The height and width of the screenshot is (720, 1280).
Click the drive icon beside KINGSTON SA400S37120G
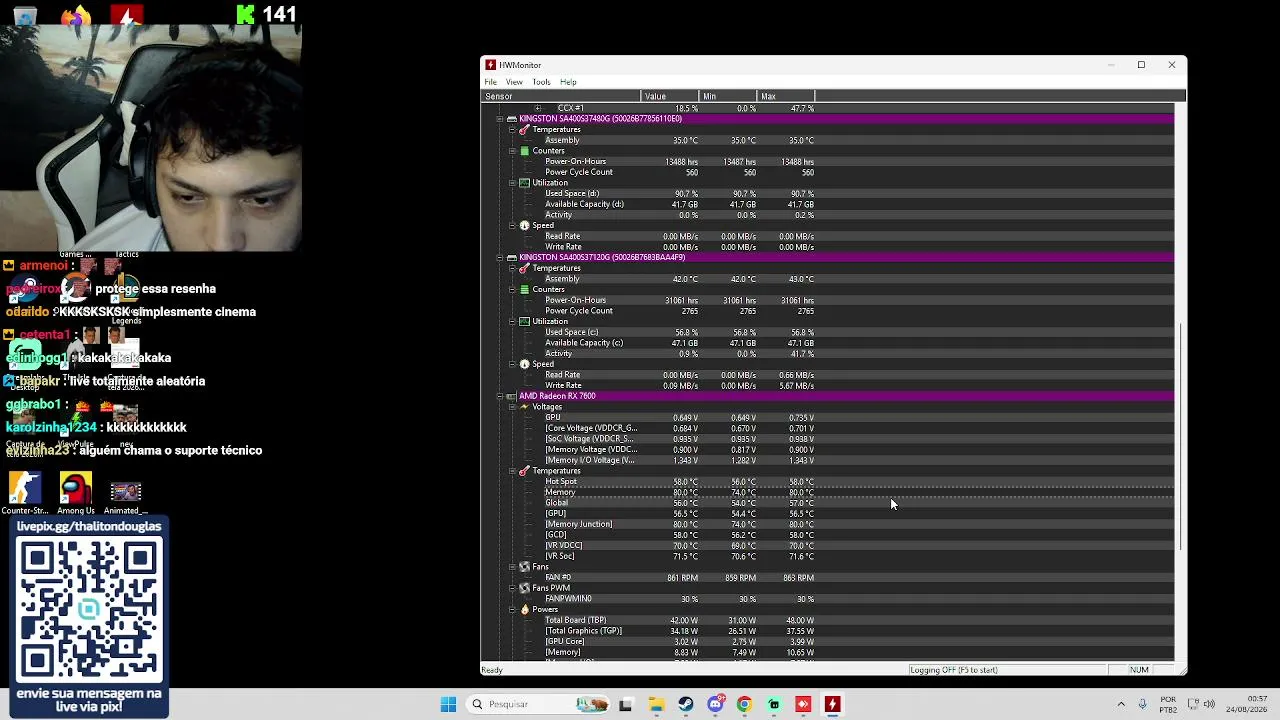(x=511, y=258)
